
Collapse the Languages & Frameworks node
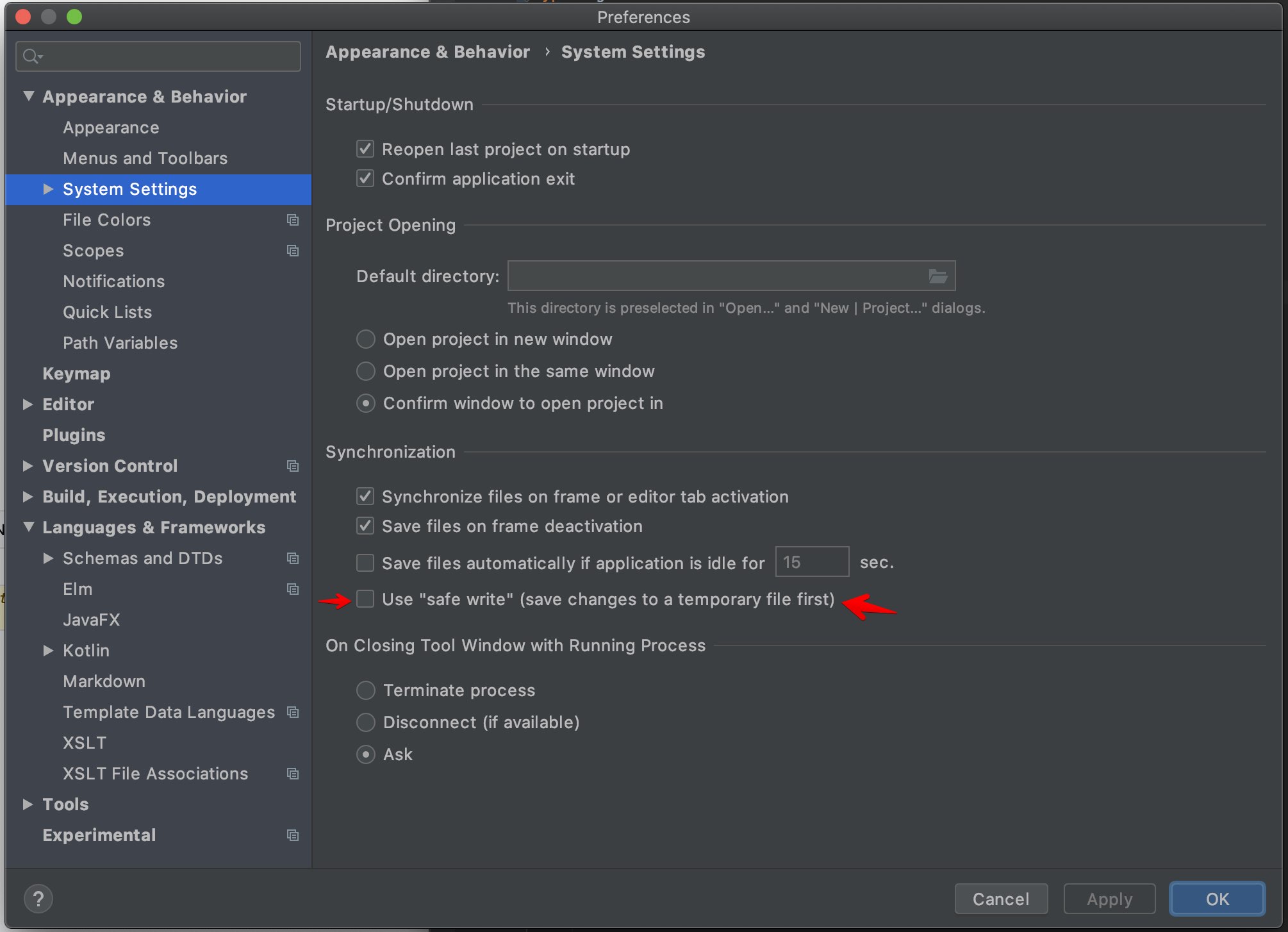pyautogui.click(x=28, y=527)
